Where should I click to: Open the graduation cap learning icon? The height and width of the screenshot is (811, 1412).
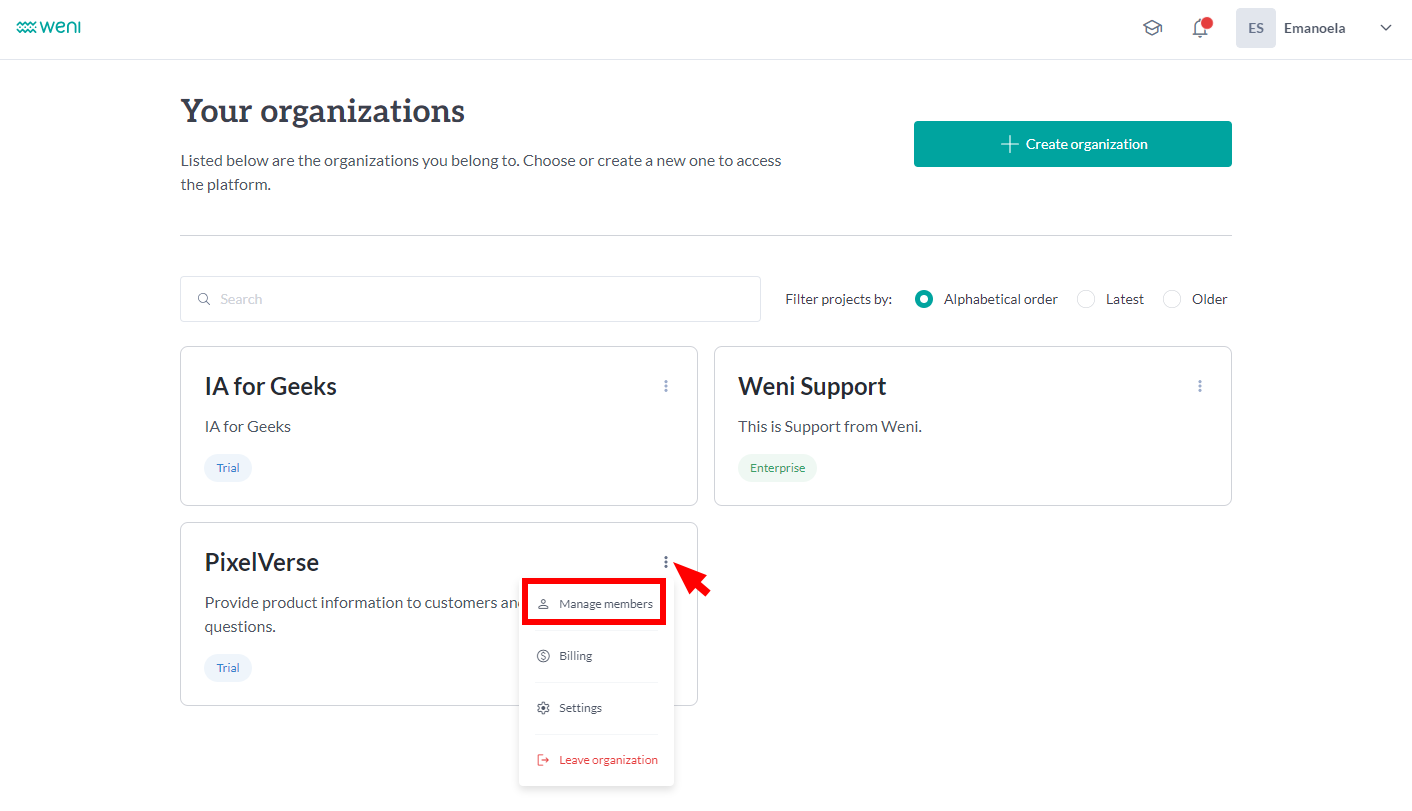click(x=1152, y=28)
